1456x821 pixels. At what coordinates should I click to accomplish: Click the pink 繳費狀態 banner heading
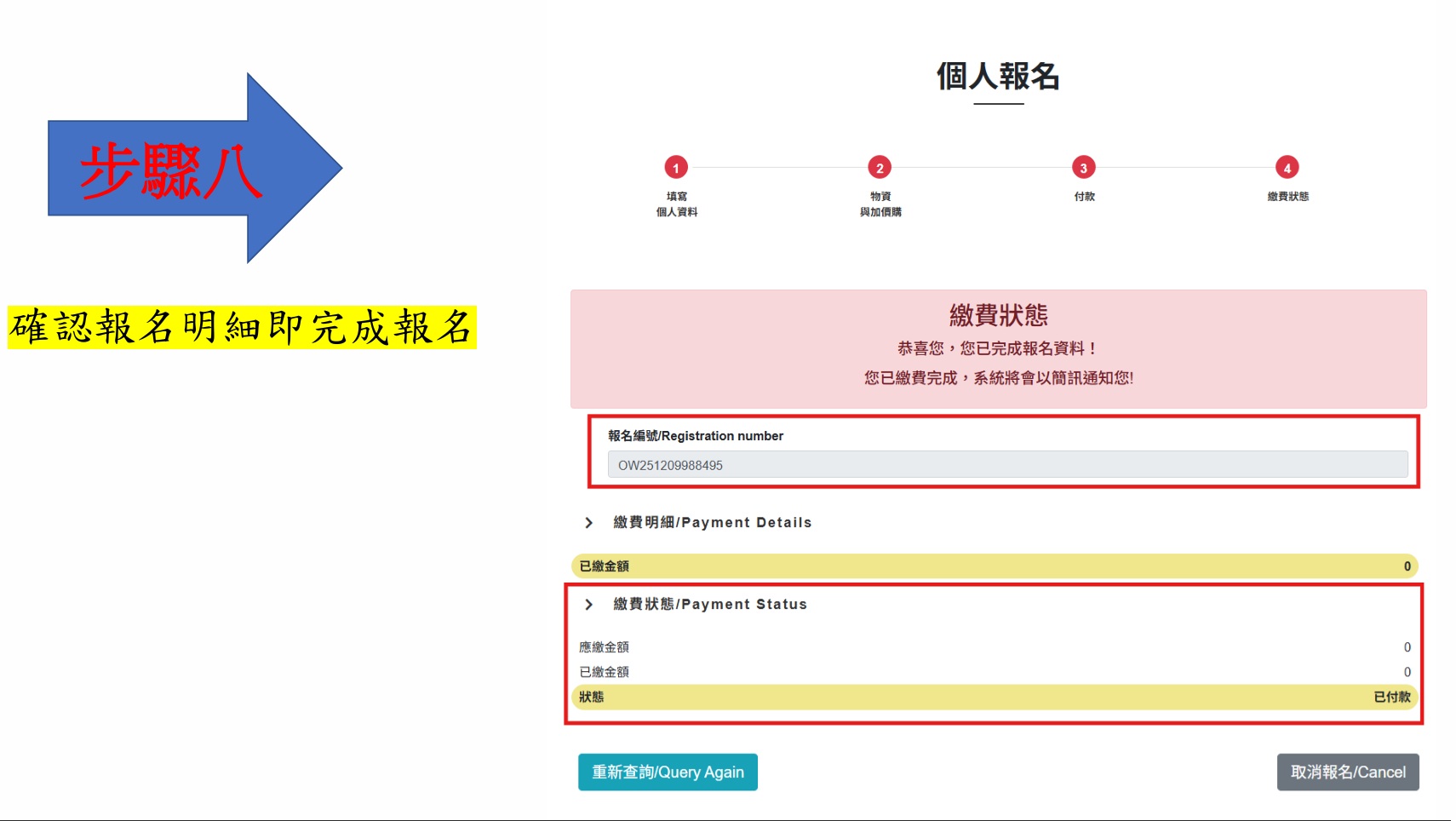coord(998,316)
